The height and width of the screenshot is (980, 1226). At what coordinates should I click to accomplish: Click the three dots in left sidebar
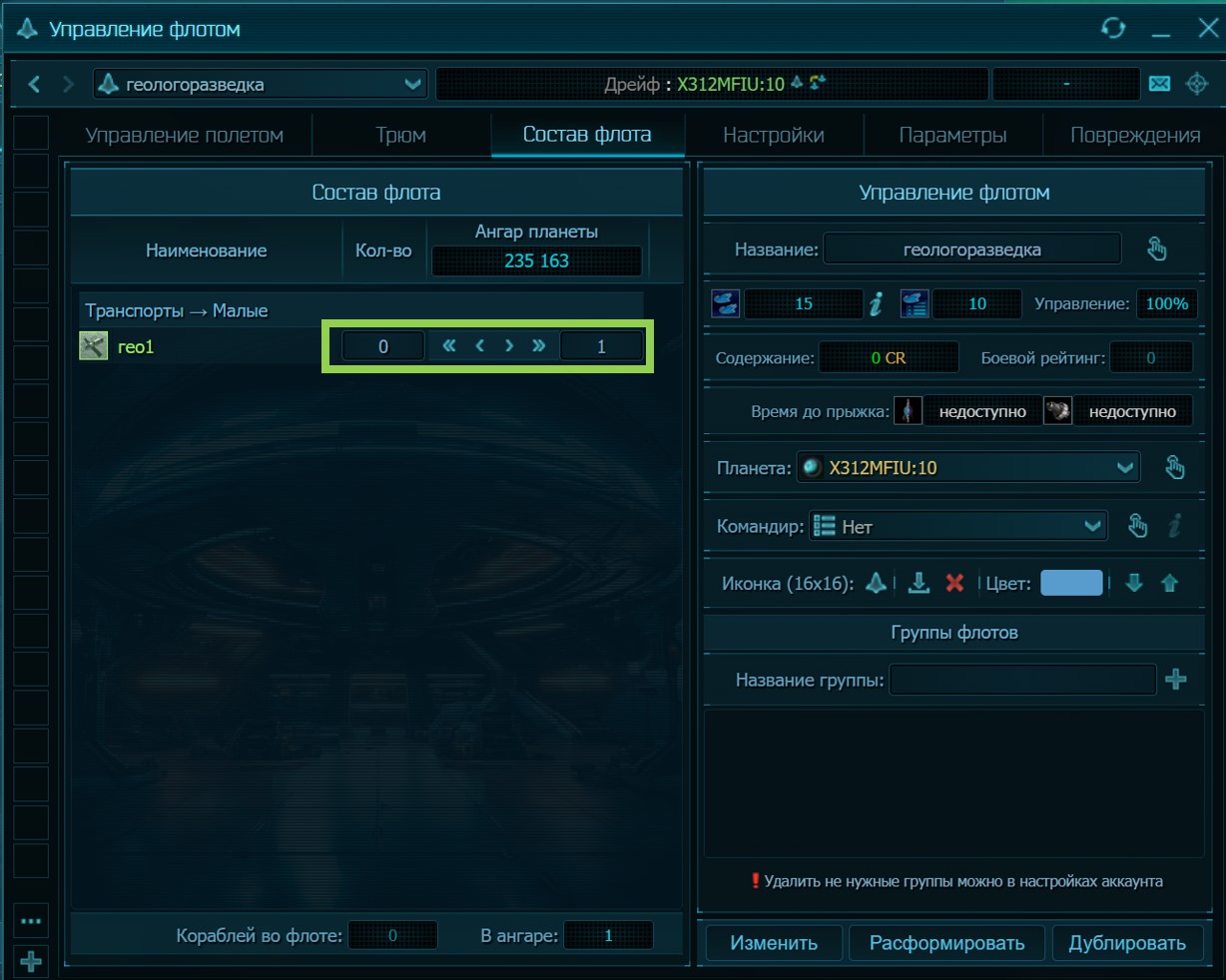click(31, 921)
